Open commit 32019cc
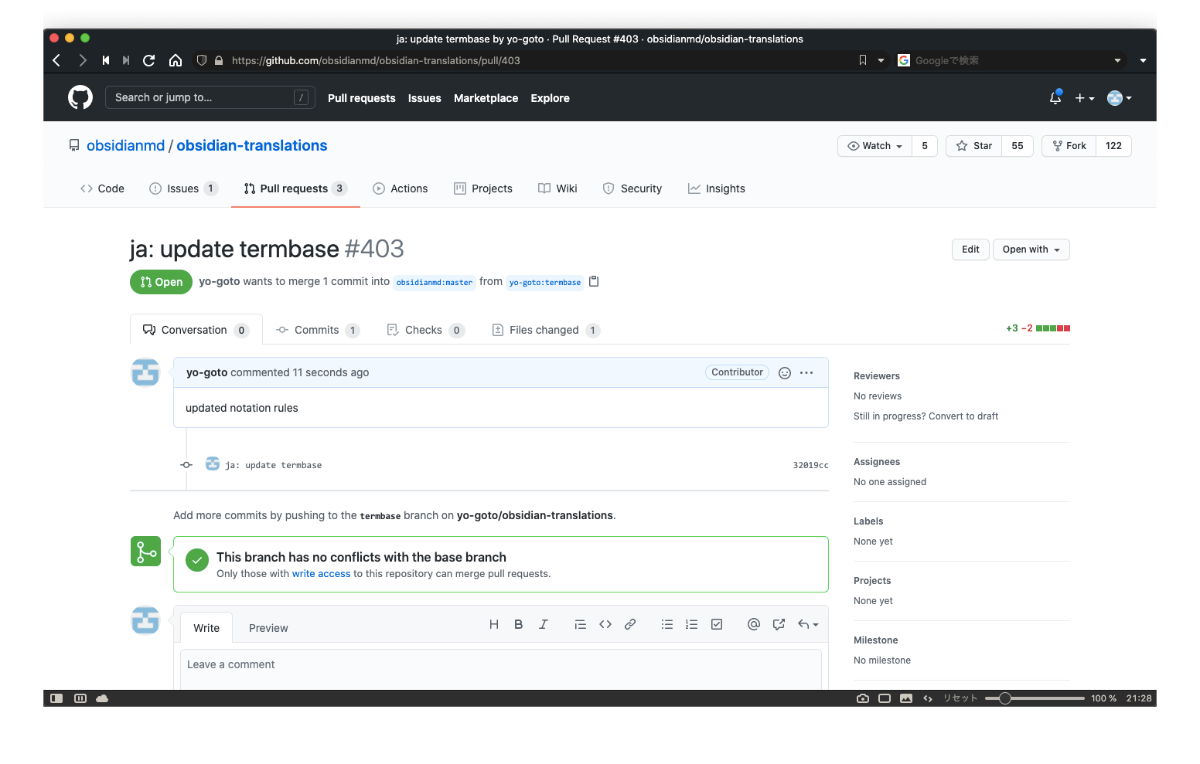Viewport: 1200px width, 764px height. coord(811,465)
